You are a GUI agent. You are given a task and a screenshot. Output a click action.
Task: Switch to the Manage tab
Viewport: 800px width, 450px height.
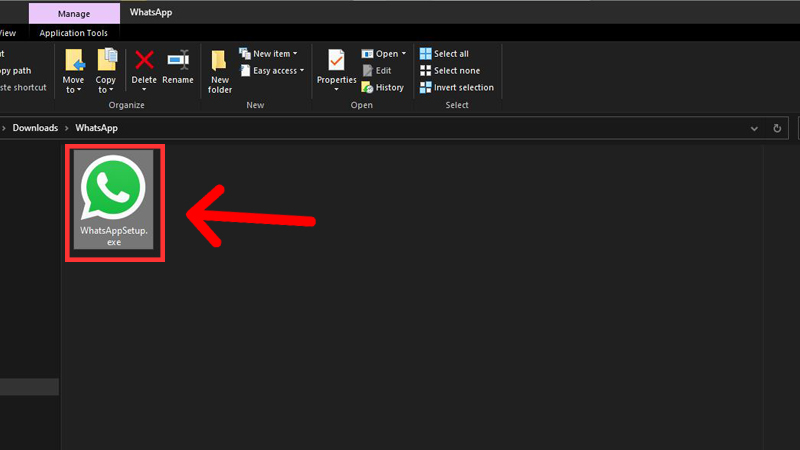pos(74,14)
